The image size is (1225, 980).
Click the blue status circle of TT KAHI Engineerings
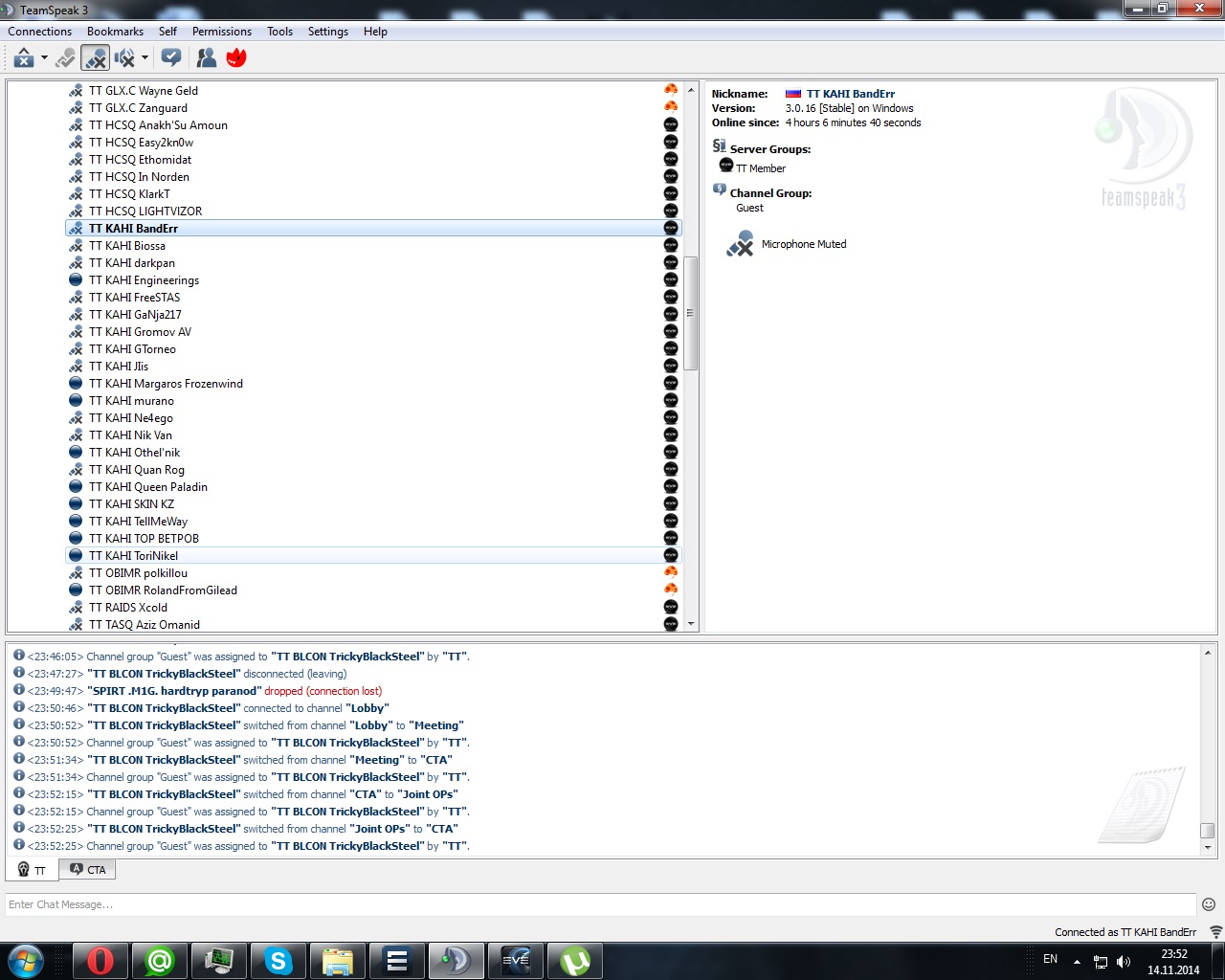click(76, 280)
